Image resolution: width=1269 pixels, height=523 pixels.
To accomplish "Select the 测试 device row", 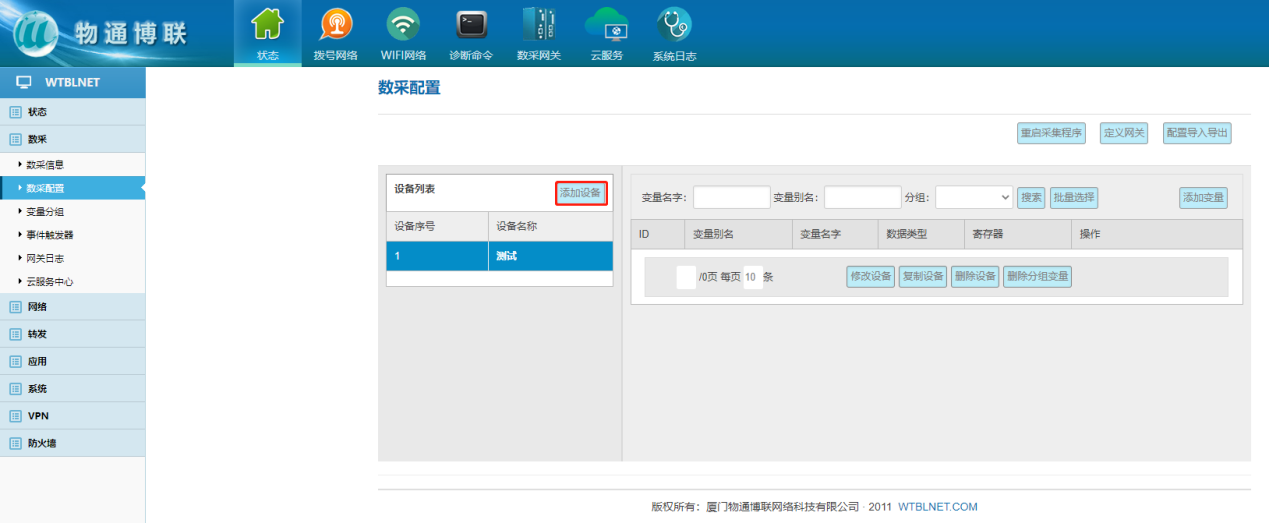I will (500, 256).
